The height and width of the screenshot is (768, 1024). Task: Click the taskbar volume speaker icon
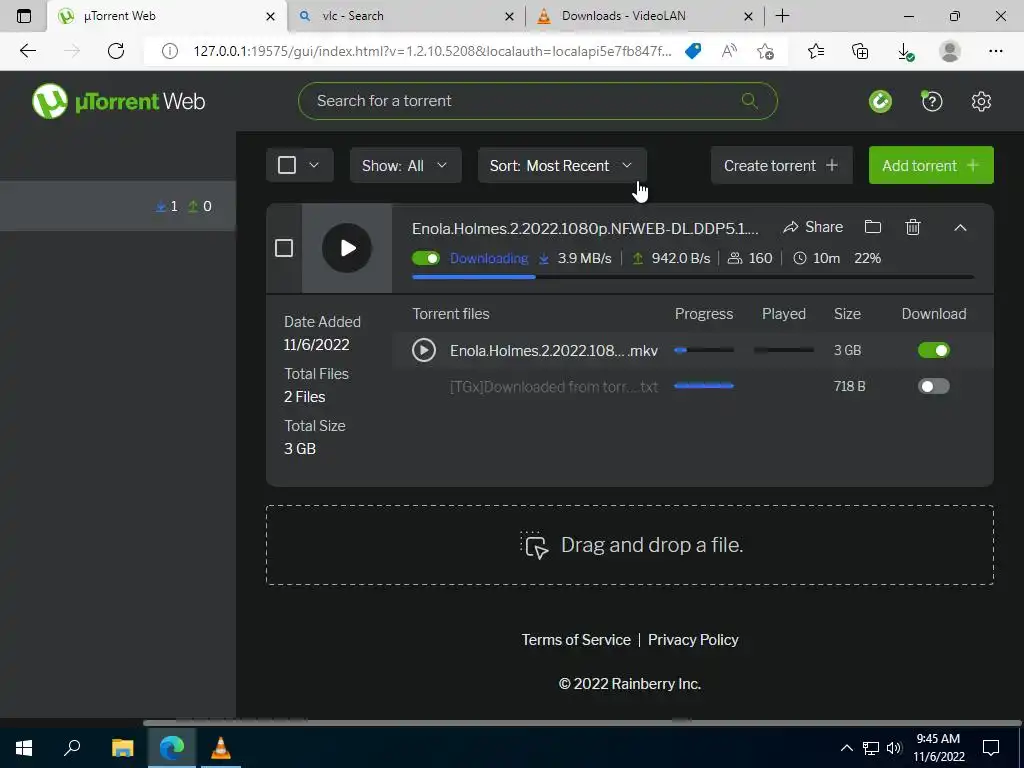click(894, 748)
